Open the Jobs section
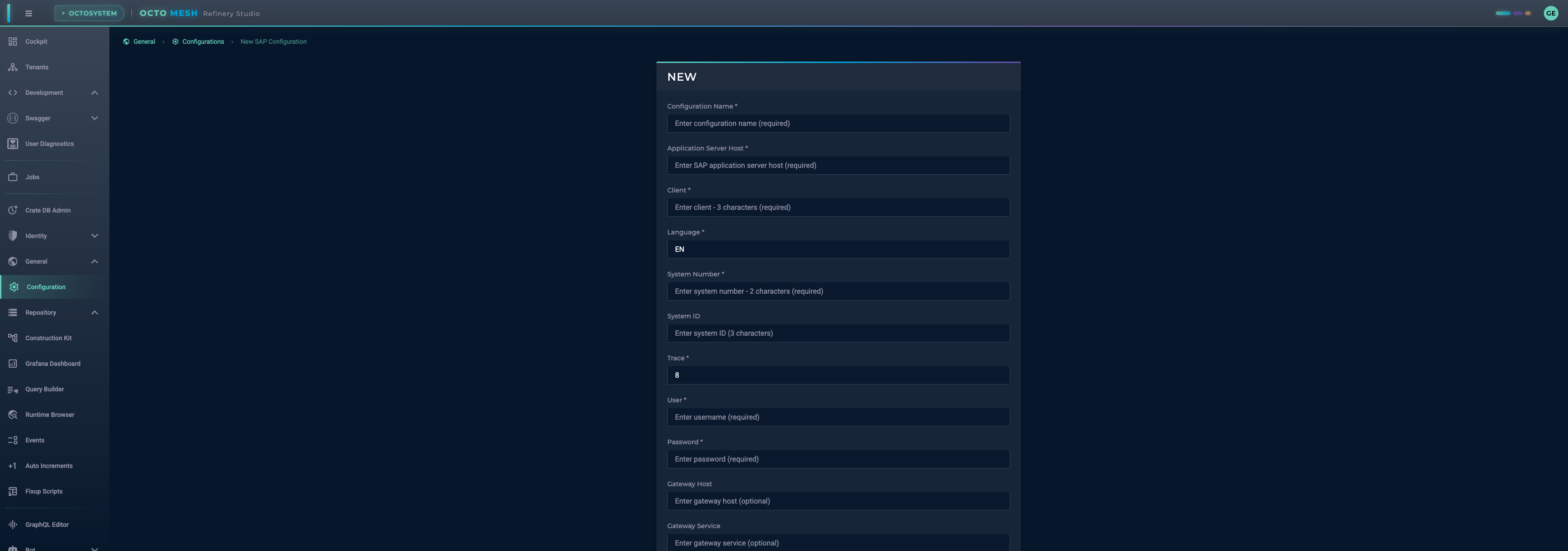This screenshot has width=1568, height=551. point(13,177)
